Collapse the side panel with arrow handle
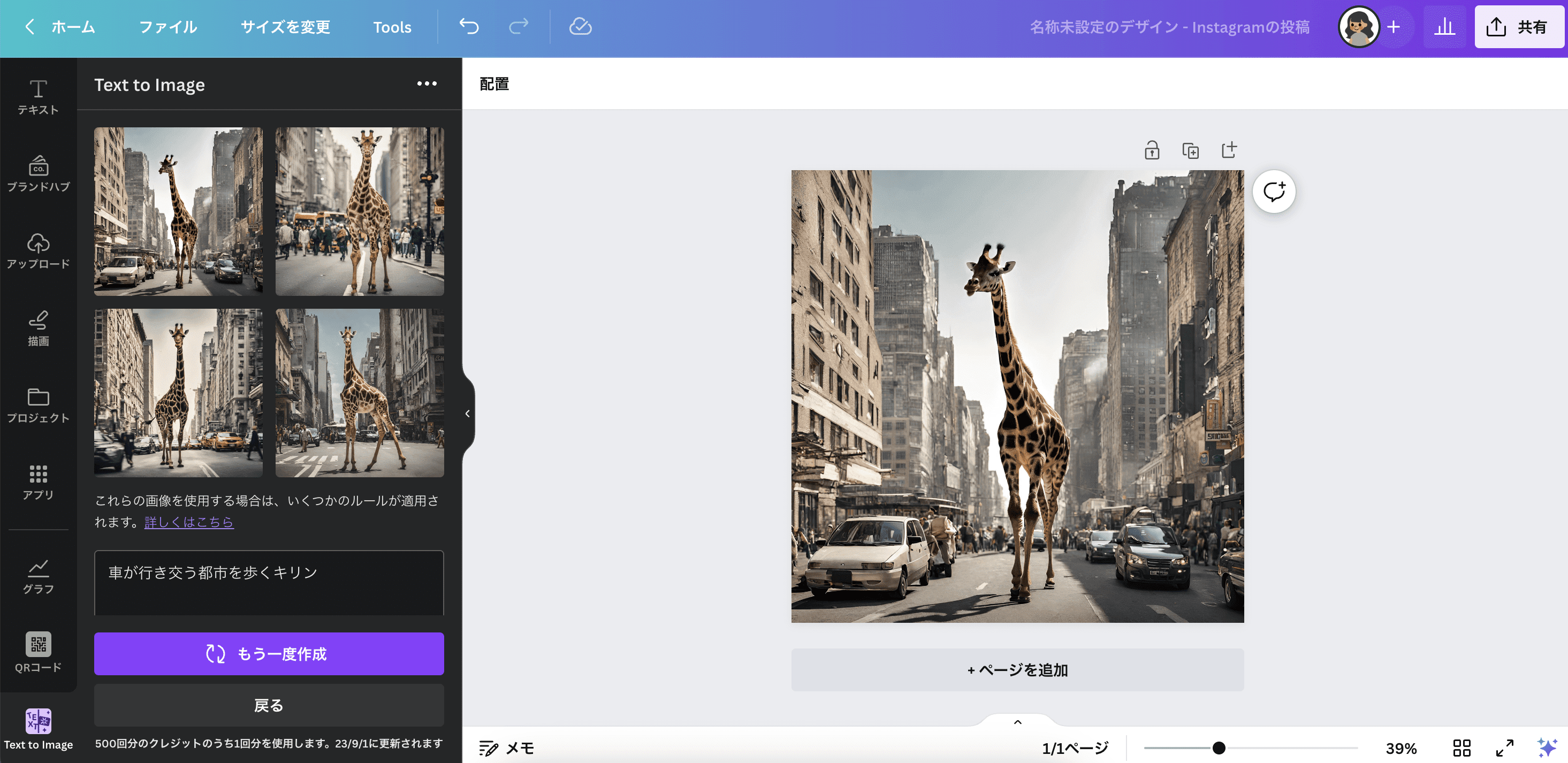The width and height of the screenshot is (1568, 763). point(468,414)
